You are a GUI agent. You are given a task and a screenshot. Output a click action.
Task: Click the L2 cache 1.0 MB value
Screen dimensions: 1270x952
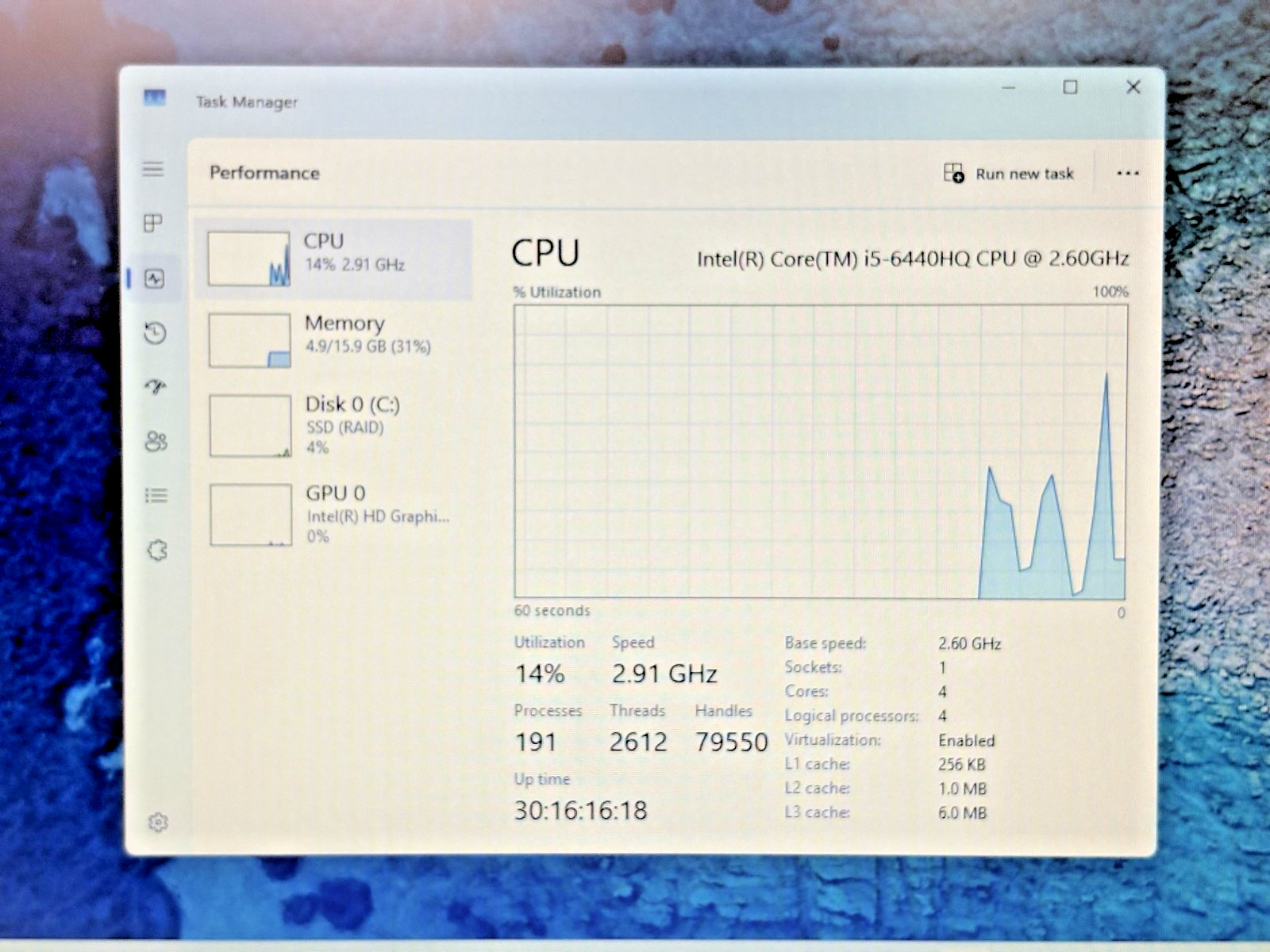click(962, 789)
